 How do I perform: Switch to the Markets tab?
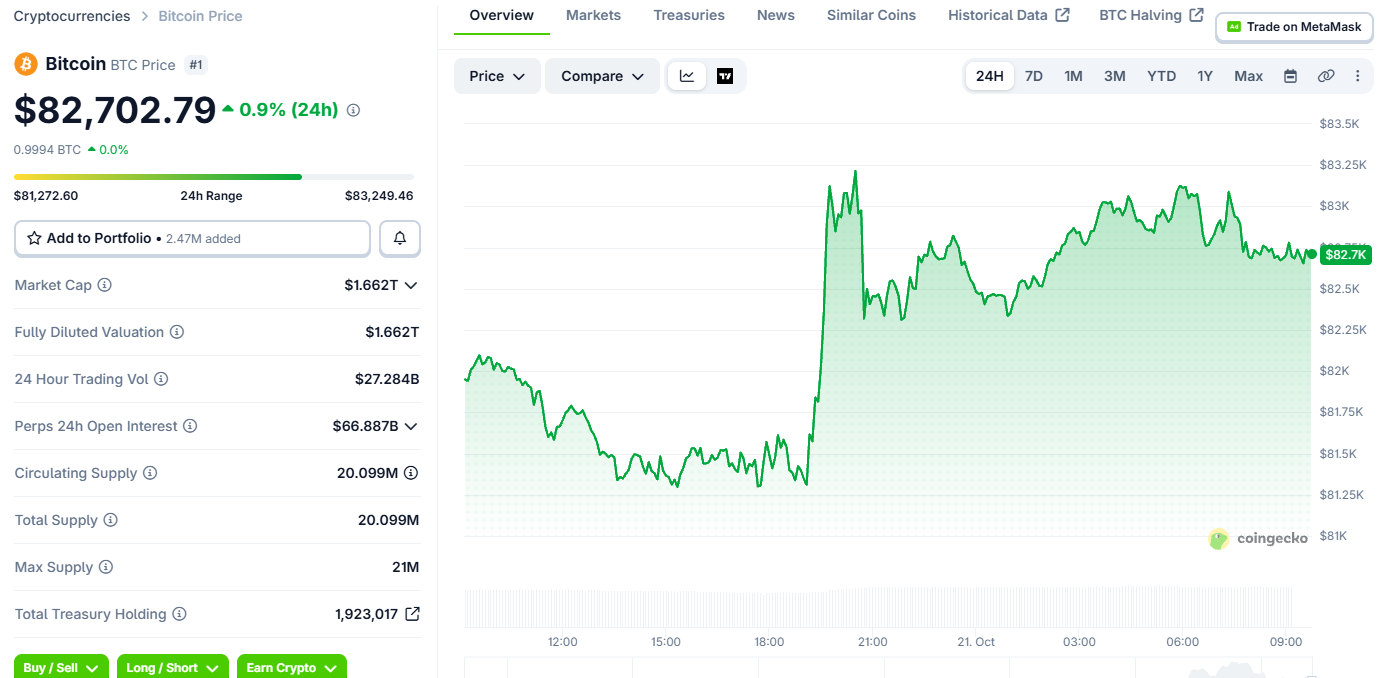pos(593,15)
